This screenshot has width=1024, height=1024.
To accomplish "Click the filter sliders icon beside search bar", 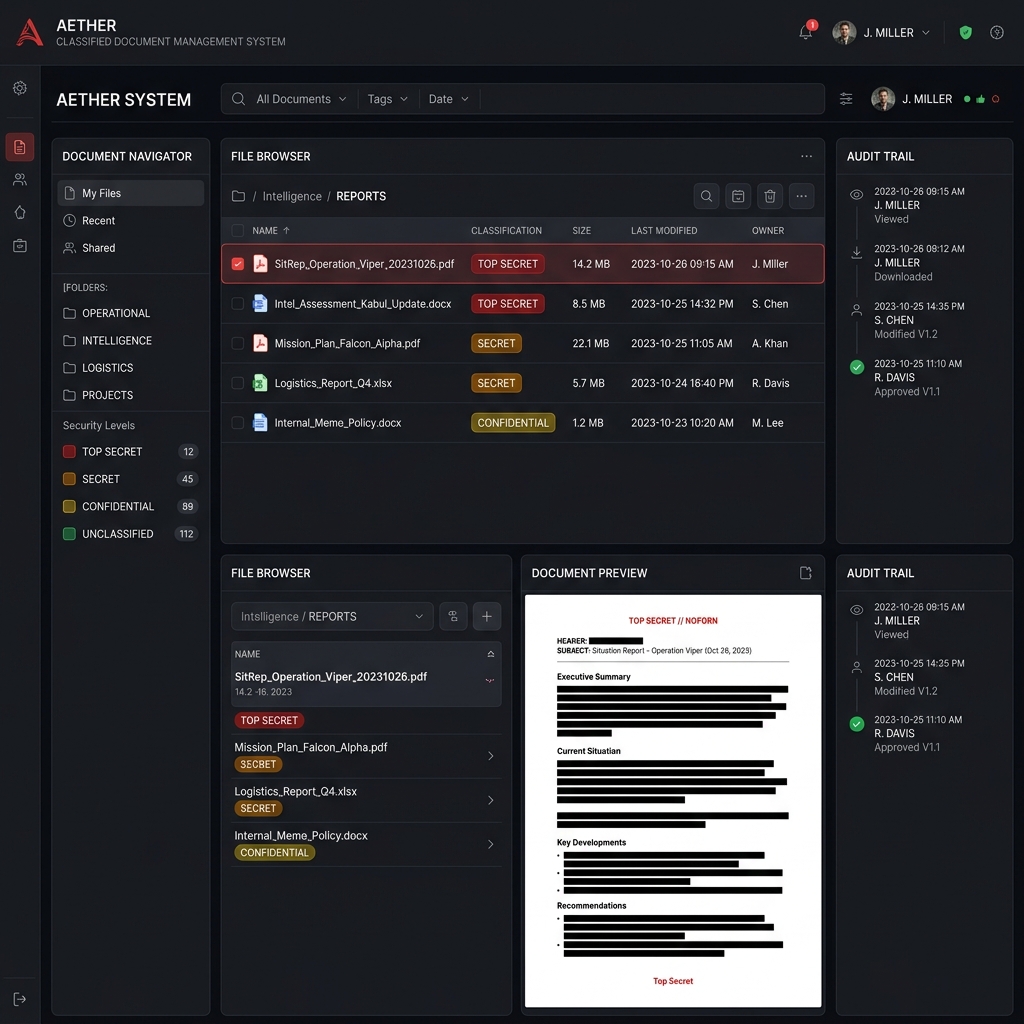I will (x=846, y=99).
